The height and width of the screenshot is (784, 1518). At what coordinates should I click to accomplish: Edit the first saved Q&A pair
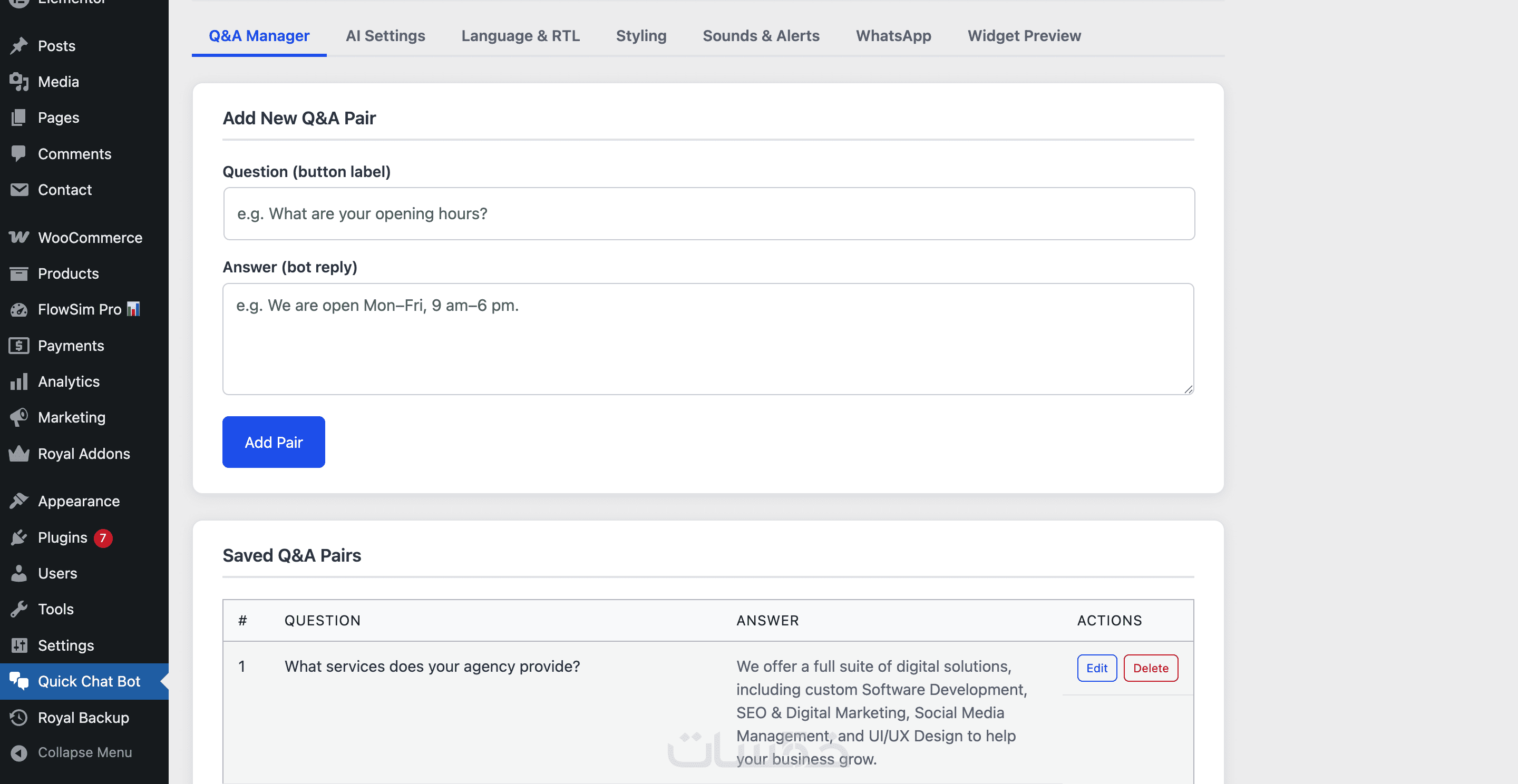tap(1096, 668)
